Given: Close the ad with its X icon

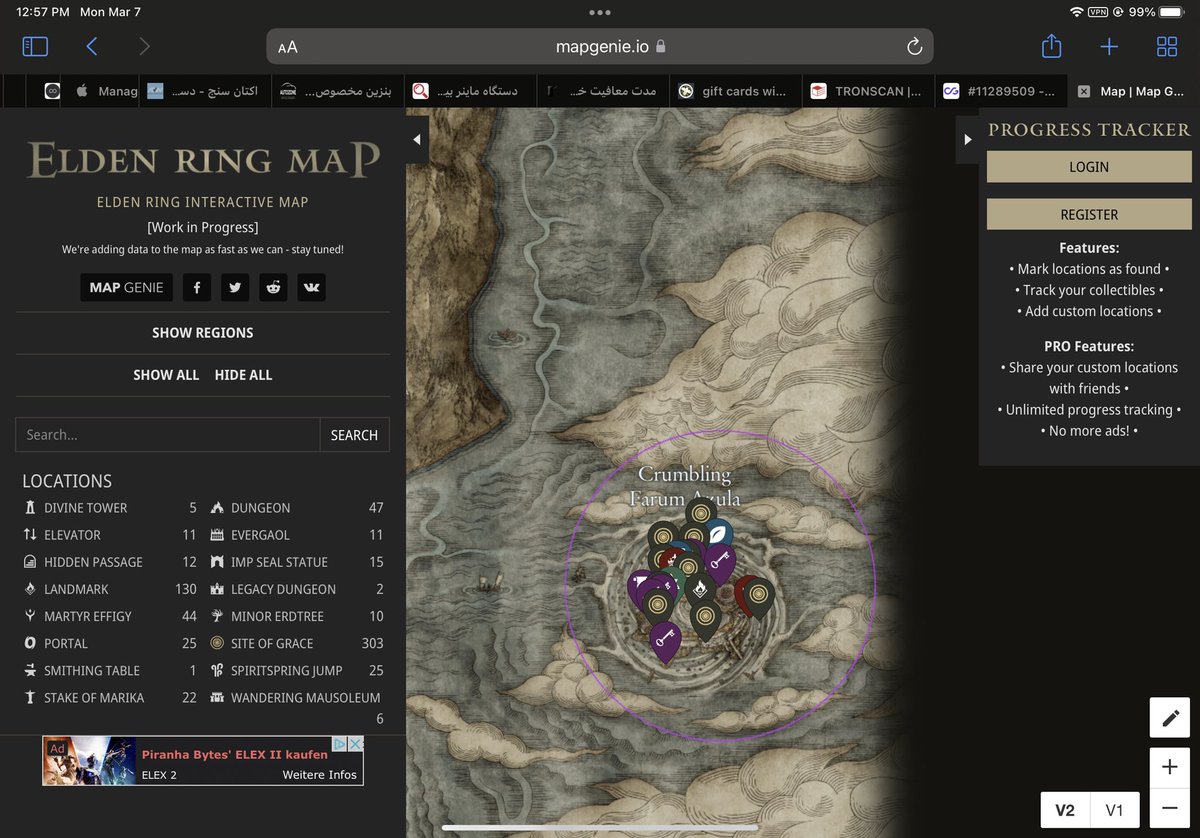Looking at the screenshot, I should coord(355,744).
